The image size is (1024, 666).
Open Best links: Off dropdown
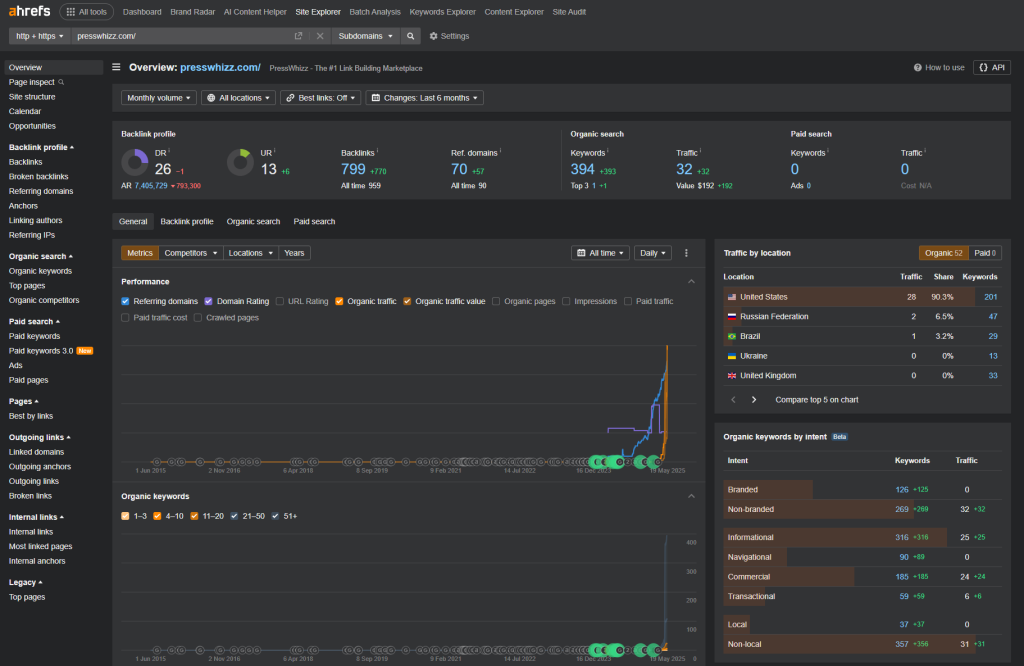(321, 98)
